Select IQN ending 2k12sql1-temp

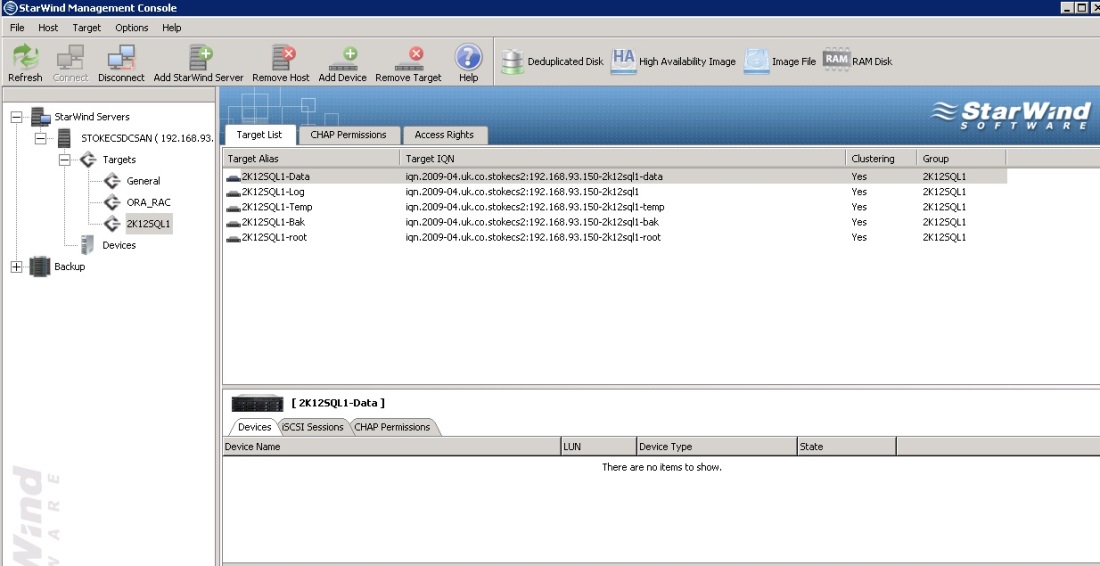(535, 207)
